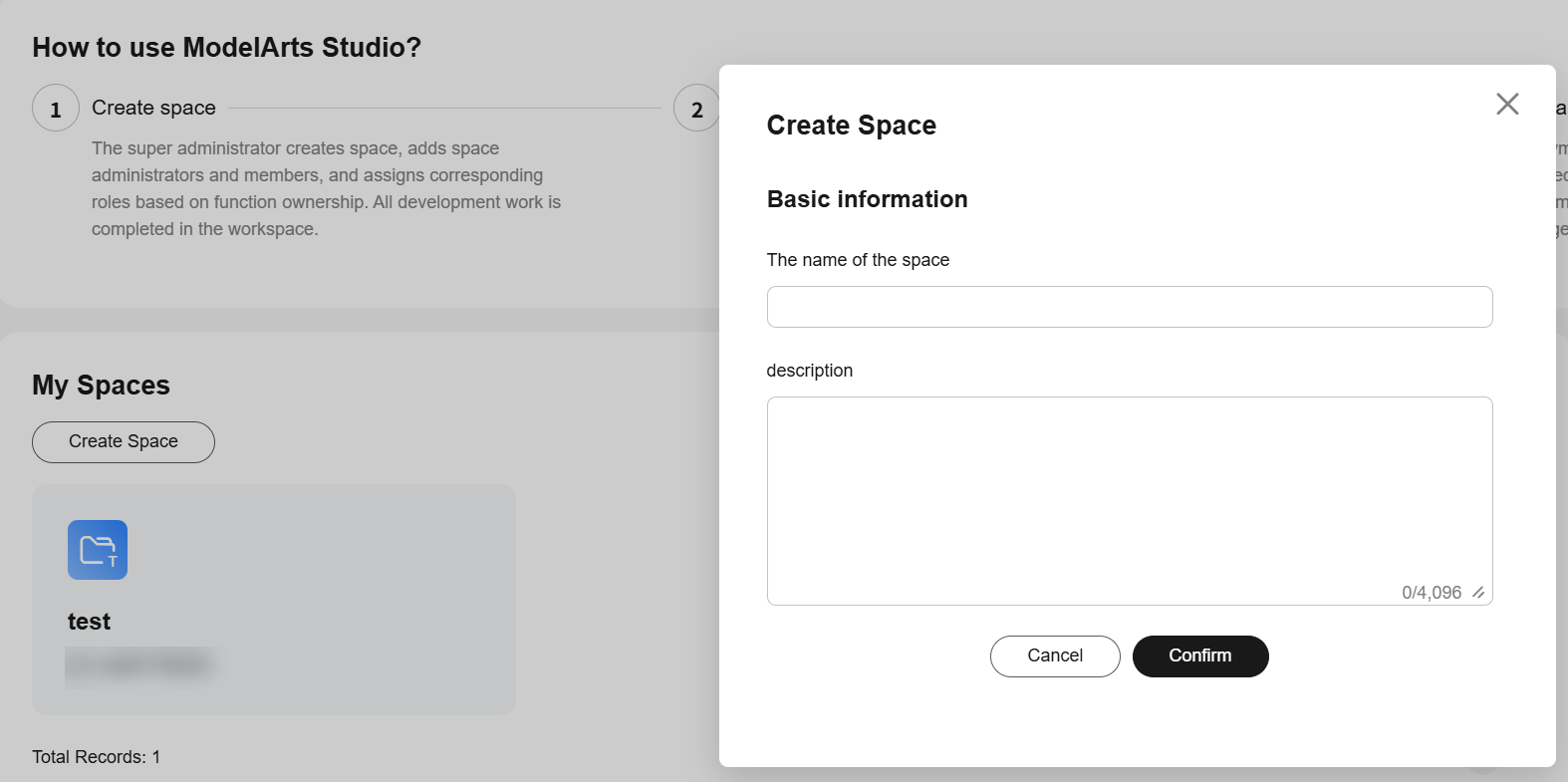Click the step 2 circle icon
The image size is (1568, 782).
[696, 109]
